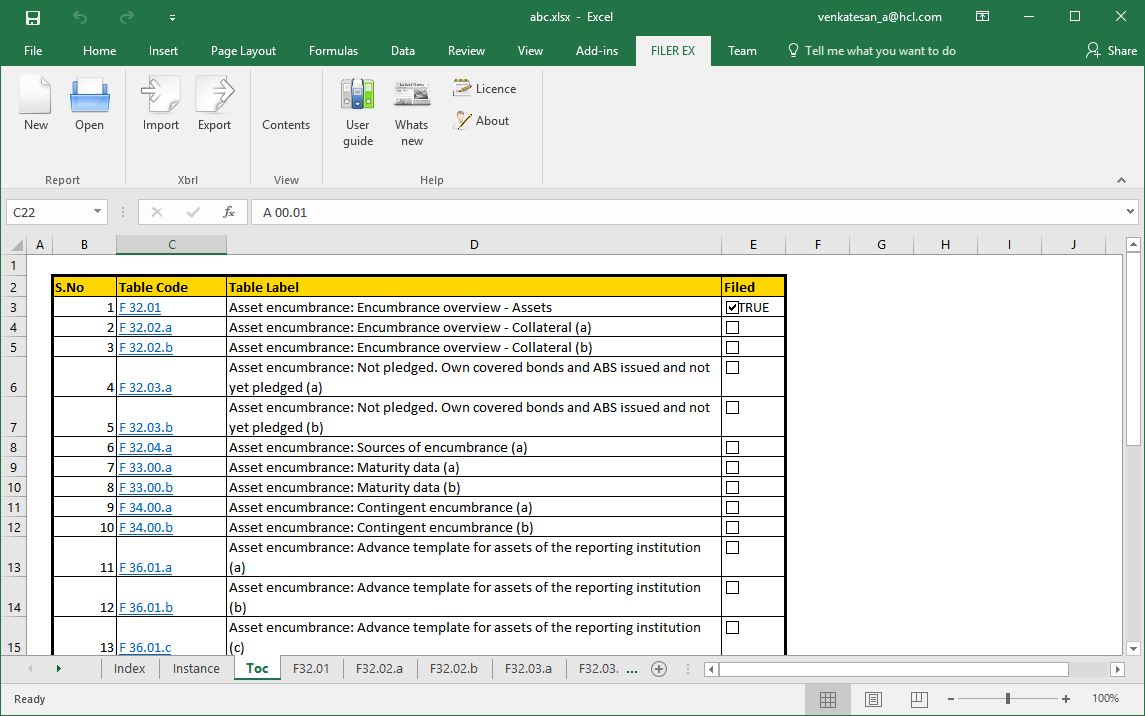Viewport: 1145px width, 716px height.
Task: Collapse the ribbon with the chevron
Action: tap(1121, 180)
